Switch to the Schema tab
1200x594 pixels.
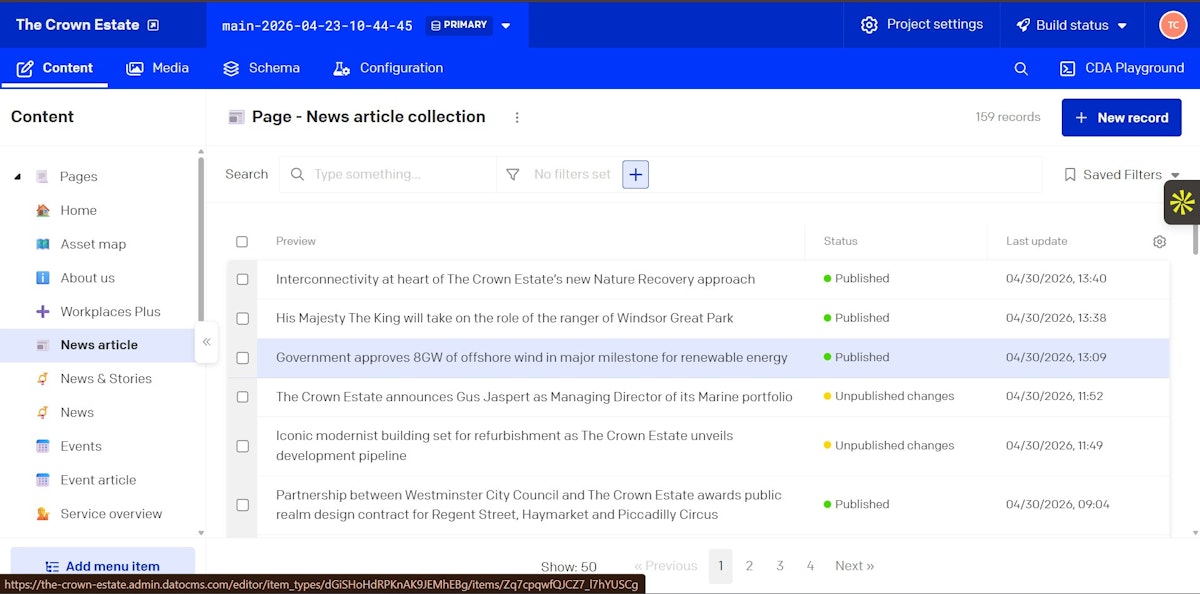pos(261,68)
